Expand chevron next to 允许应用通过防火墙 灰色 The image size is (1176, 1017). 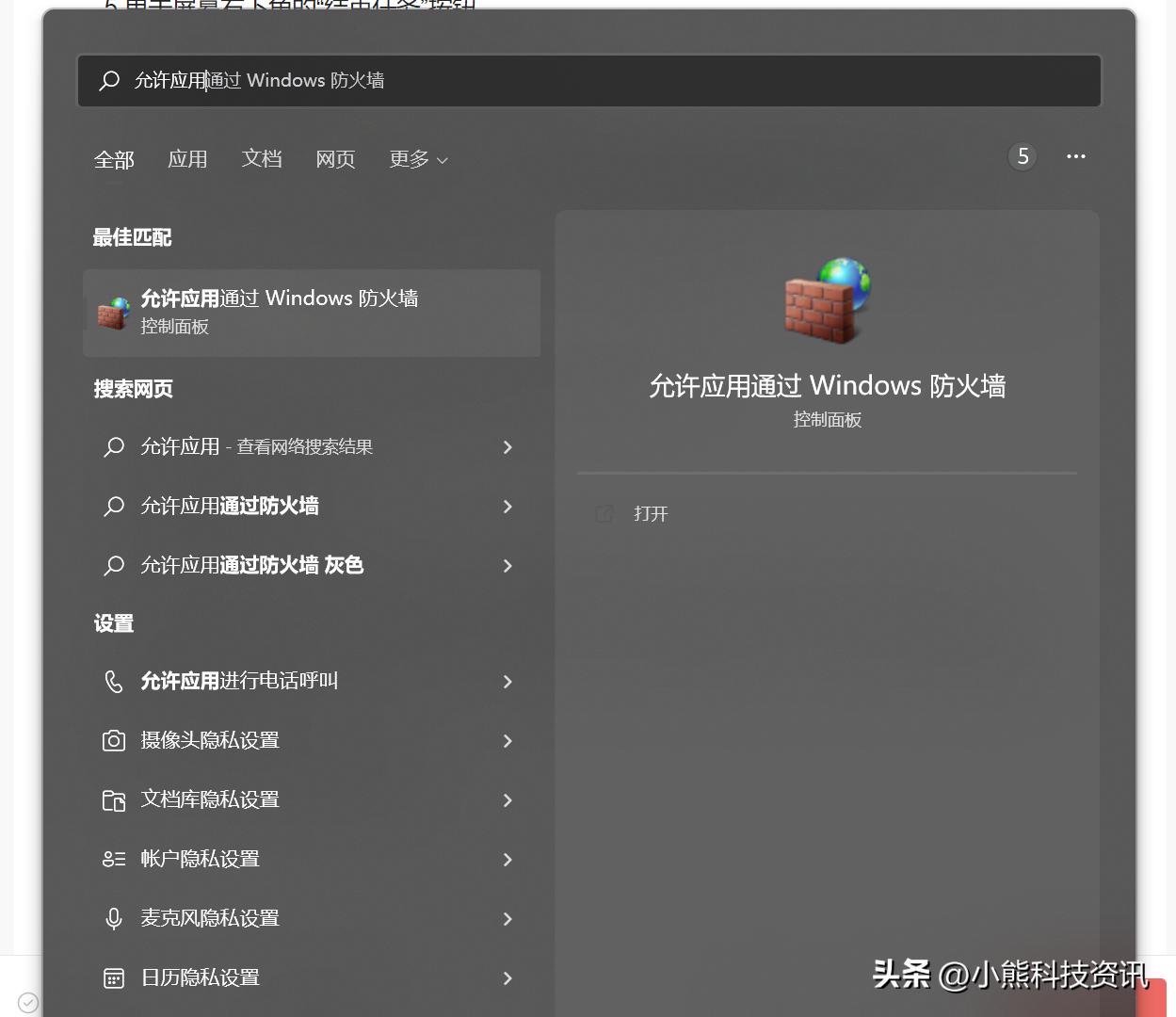507,566
